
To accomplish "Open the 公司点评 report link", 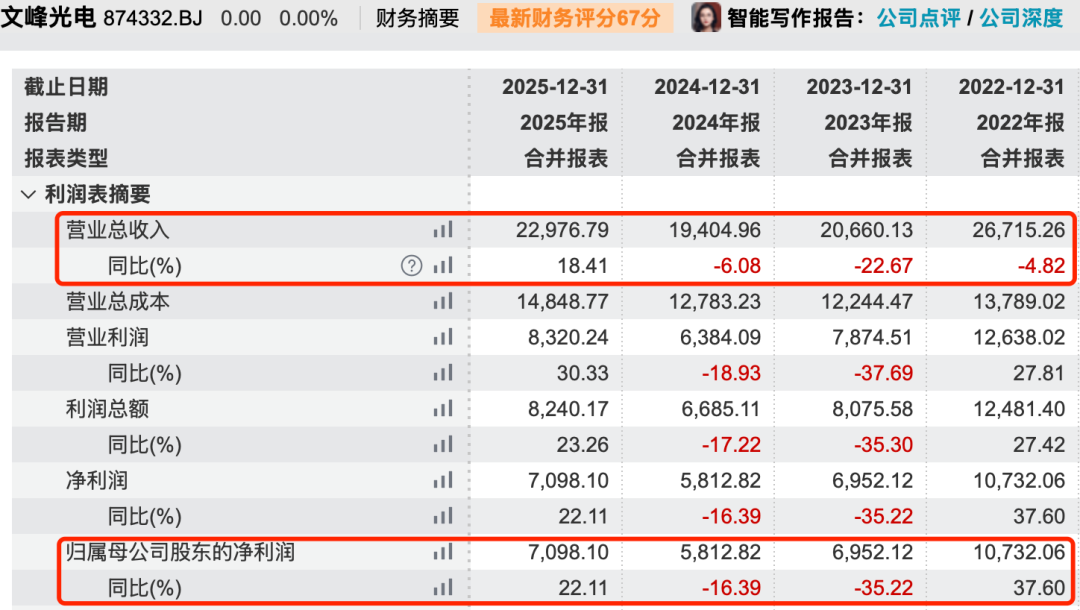I will pyautogui.click(x=918, y=18).
